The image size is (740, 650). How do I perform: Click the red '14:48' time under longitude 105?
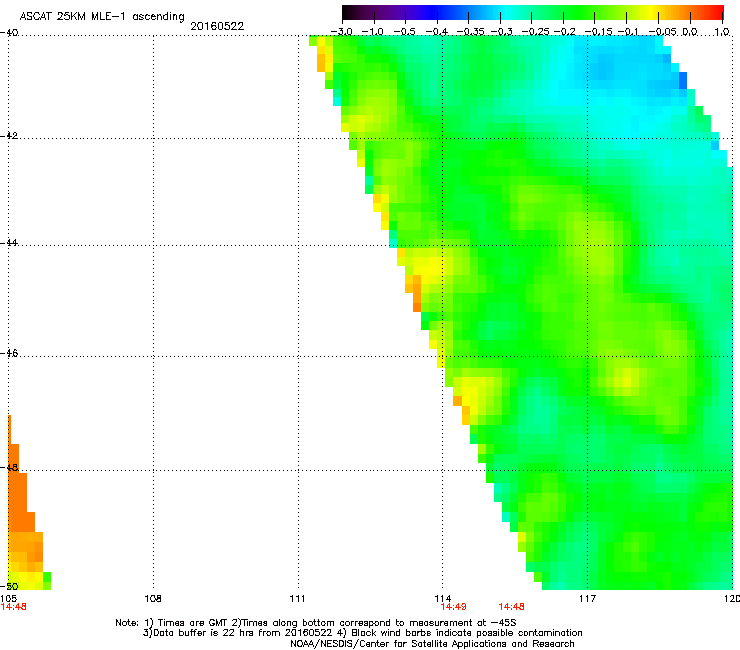pos(13,607)
